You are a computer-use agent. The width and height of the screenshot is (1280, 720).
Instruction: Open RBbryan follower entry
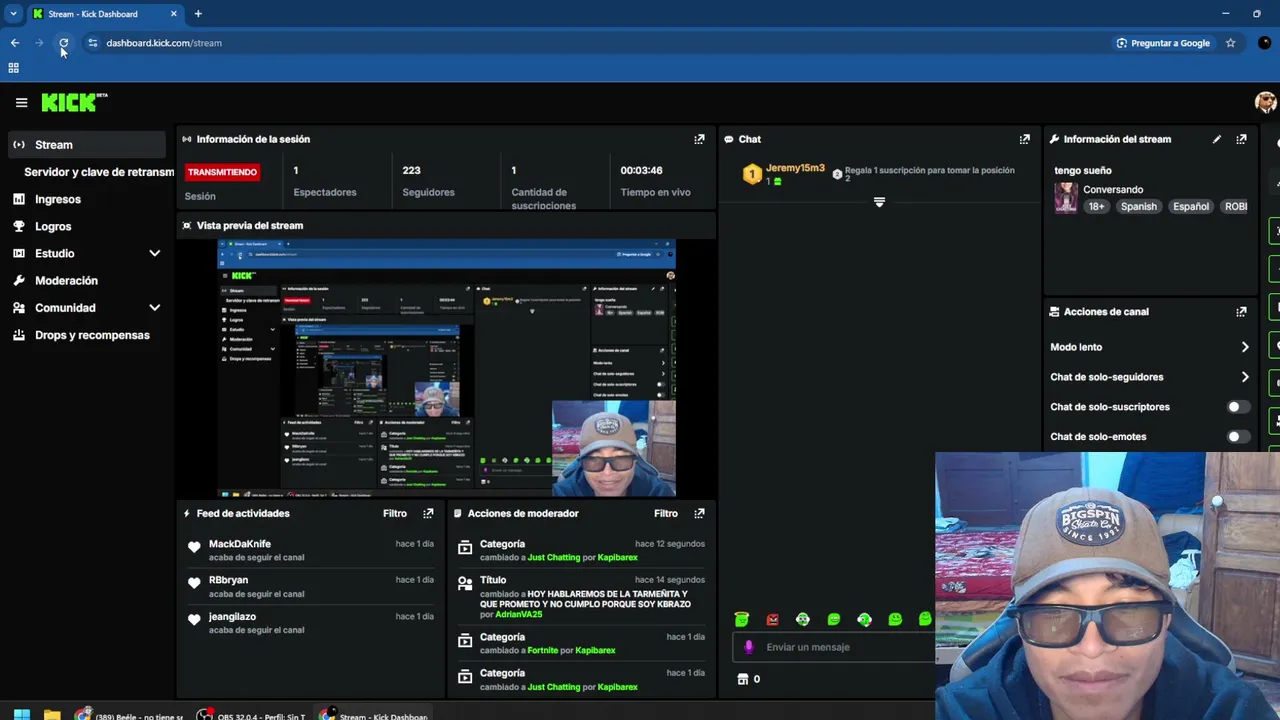tap(310, 586)
